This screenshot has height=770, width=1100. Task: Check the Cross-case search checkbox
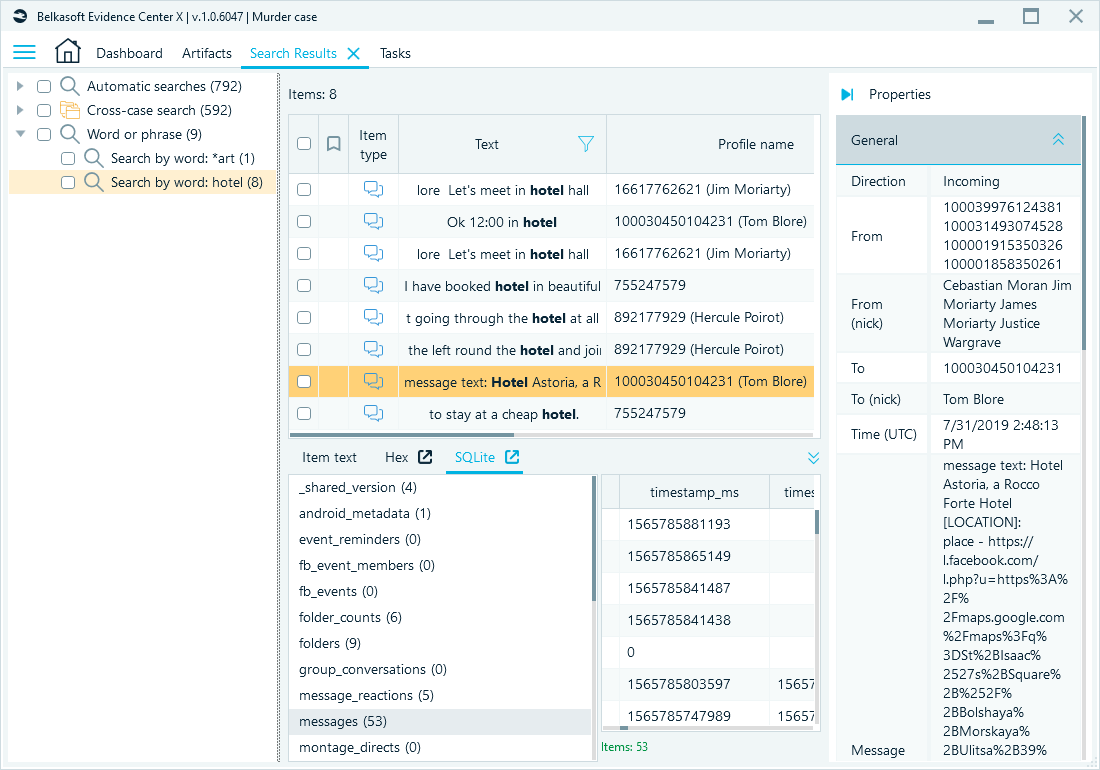[x=44, y=110]
